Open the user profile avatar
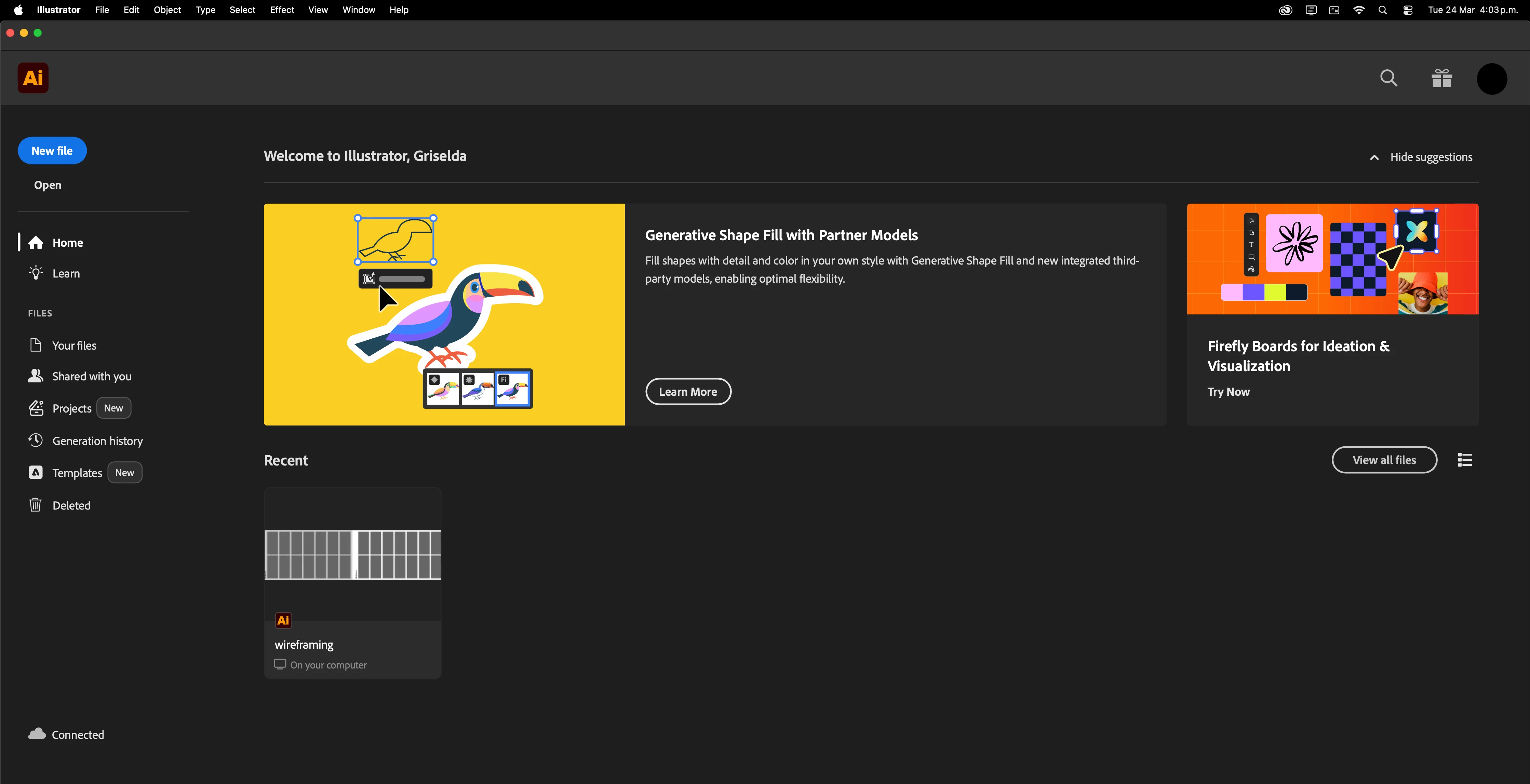 tap(1491, 78)
